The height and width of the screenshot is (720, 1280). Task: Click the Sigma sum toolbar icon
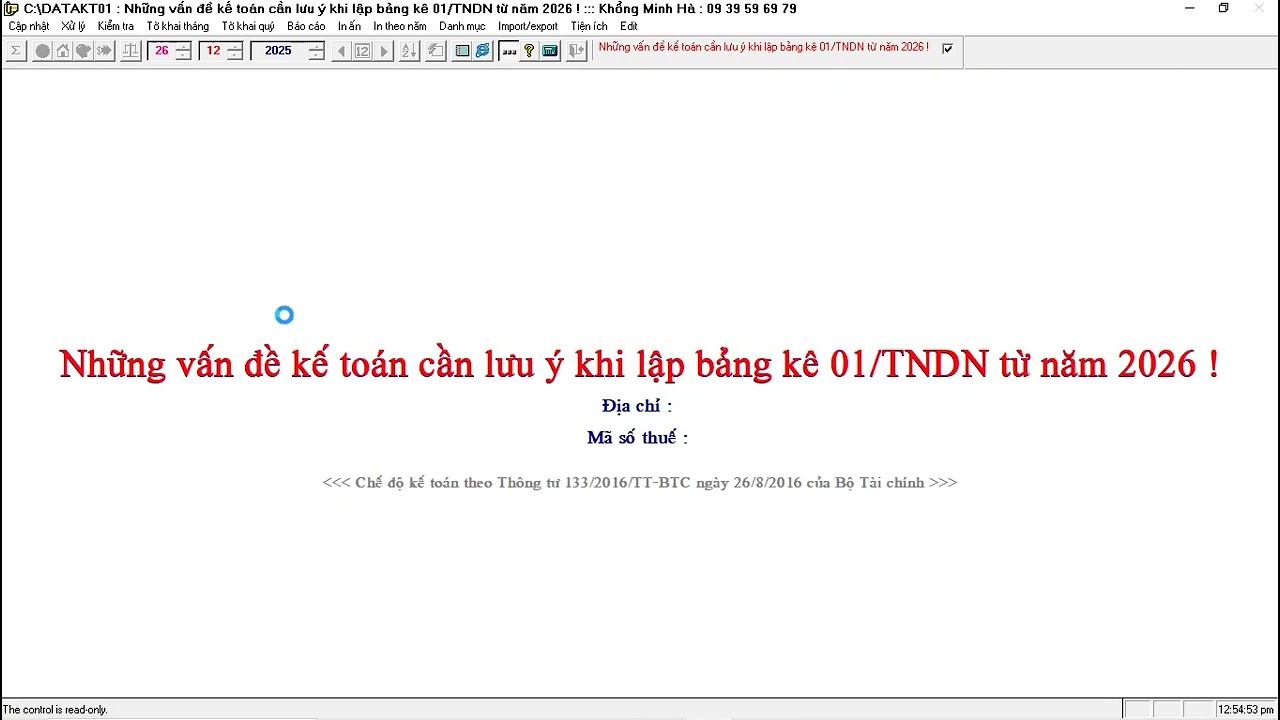coord(16,50)
